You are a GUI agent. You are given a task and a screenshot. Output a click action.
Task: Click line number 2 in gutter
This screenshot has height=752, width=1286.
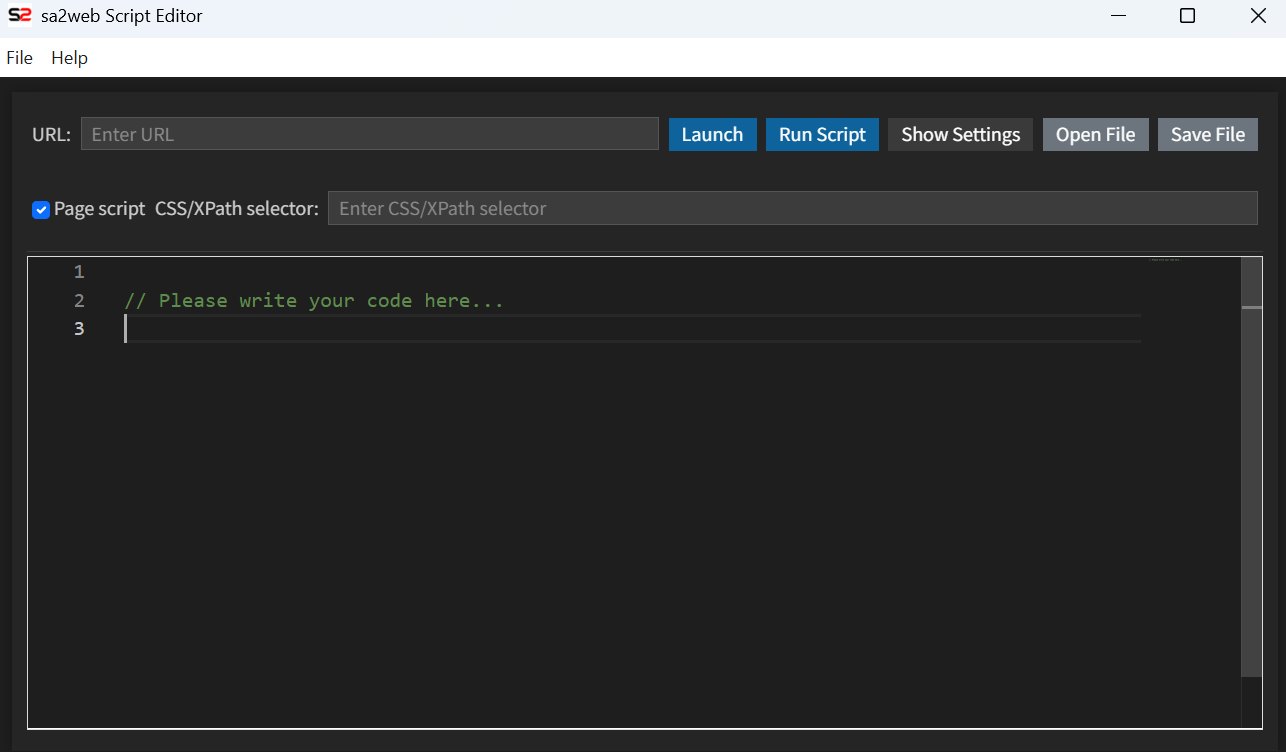[79, 301]
